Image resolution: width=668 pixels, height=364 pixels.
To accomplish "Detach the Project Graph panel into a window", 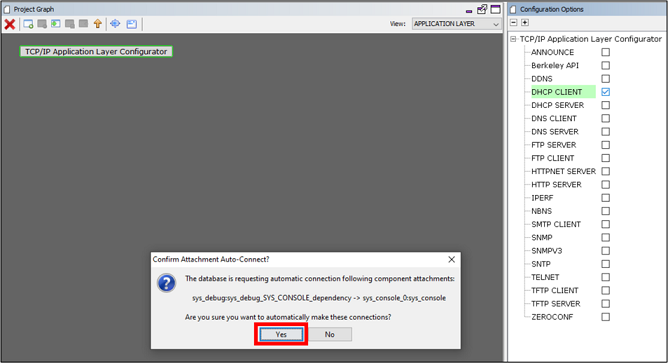I will (x=482, y=9).
